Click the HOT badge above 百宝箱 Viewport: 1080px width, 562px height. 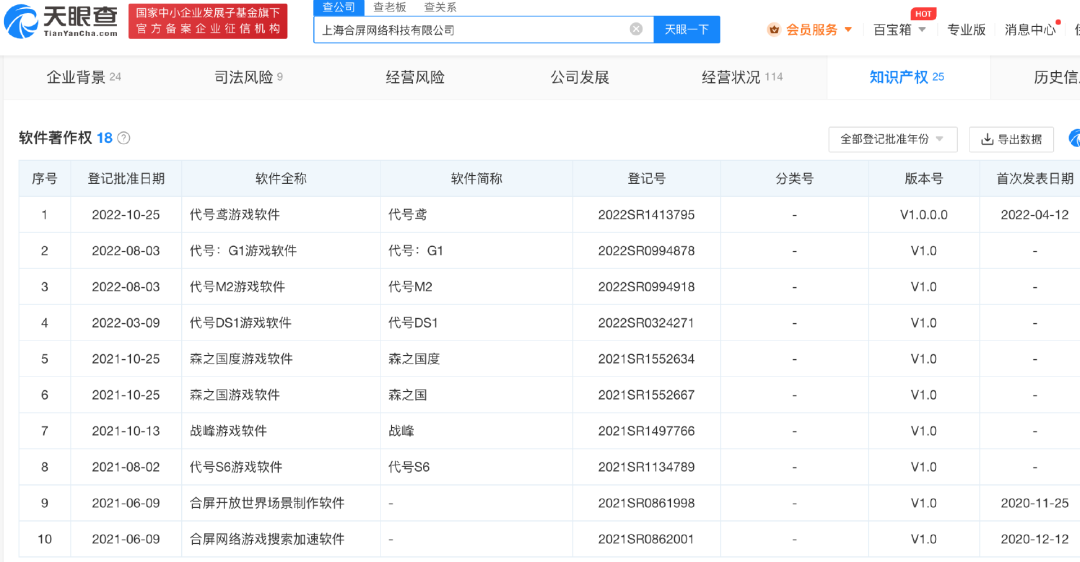pos(923,14)
